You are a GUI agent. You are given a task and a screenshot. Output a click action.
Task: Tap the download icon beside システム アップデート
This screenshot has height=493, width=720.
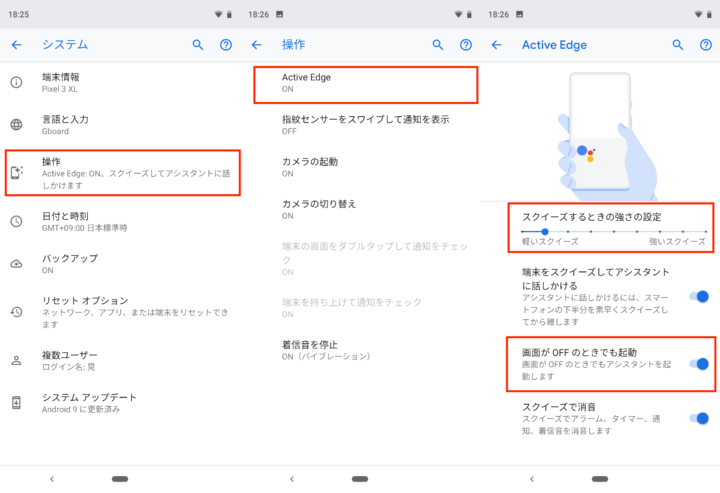tap(17, 403)
